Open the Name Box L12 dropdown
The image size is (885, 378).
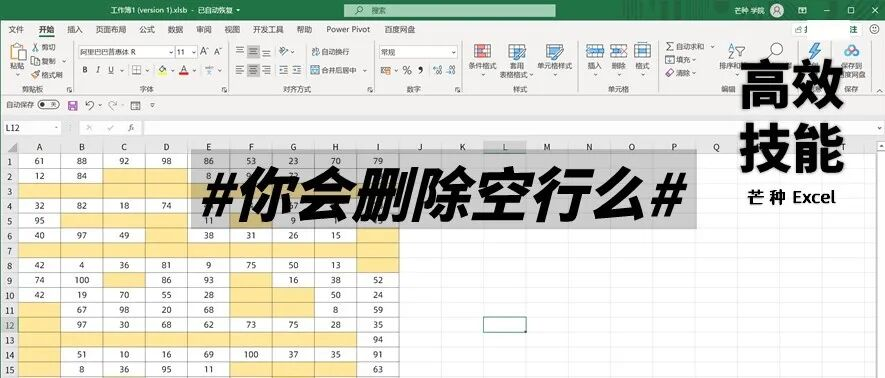(56, 128)
